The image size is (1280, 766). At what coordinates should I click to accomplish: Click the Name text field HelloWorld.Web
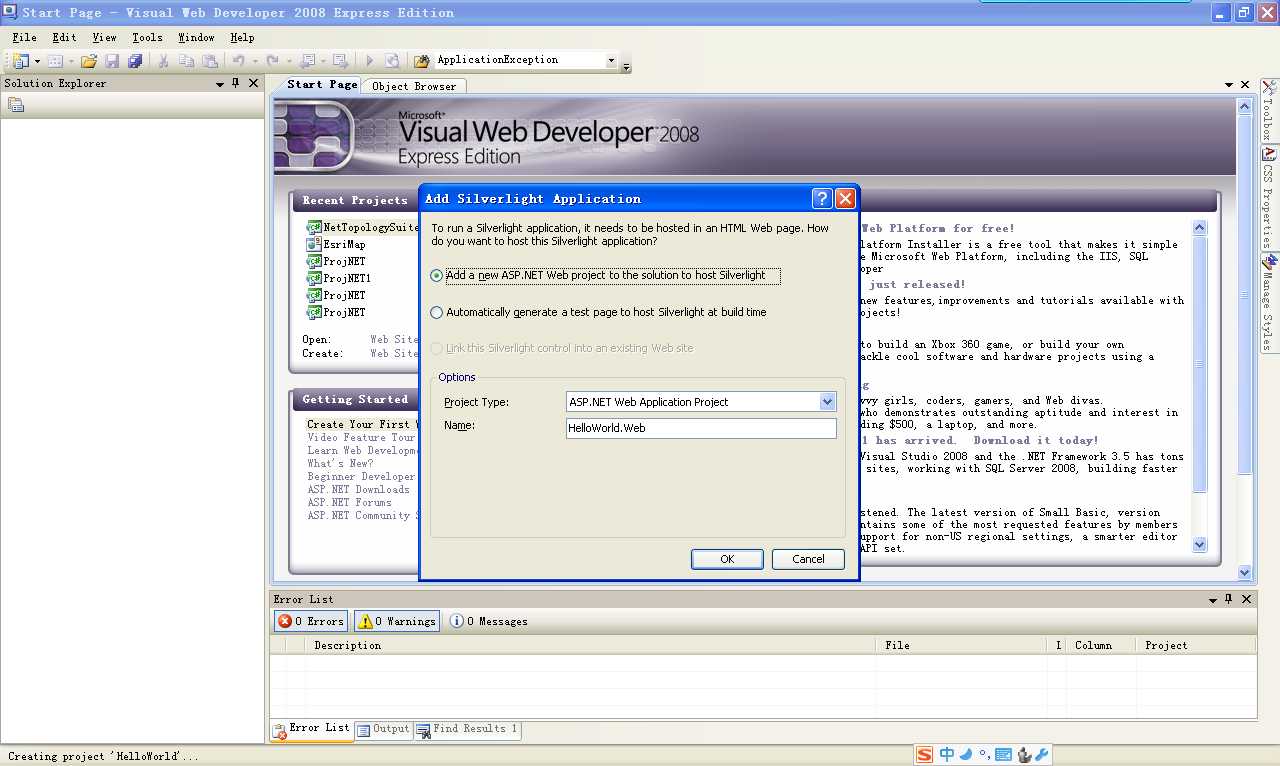pyautogui.click(x=701, y=428)
